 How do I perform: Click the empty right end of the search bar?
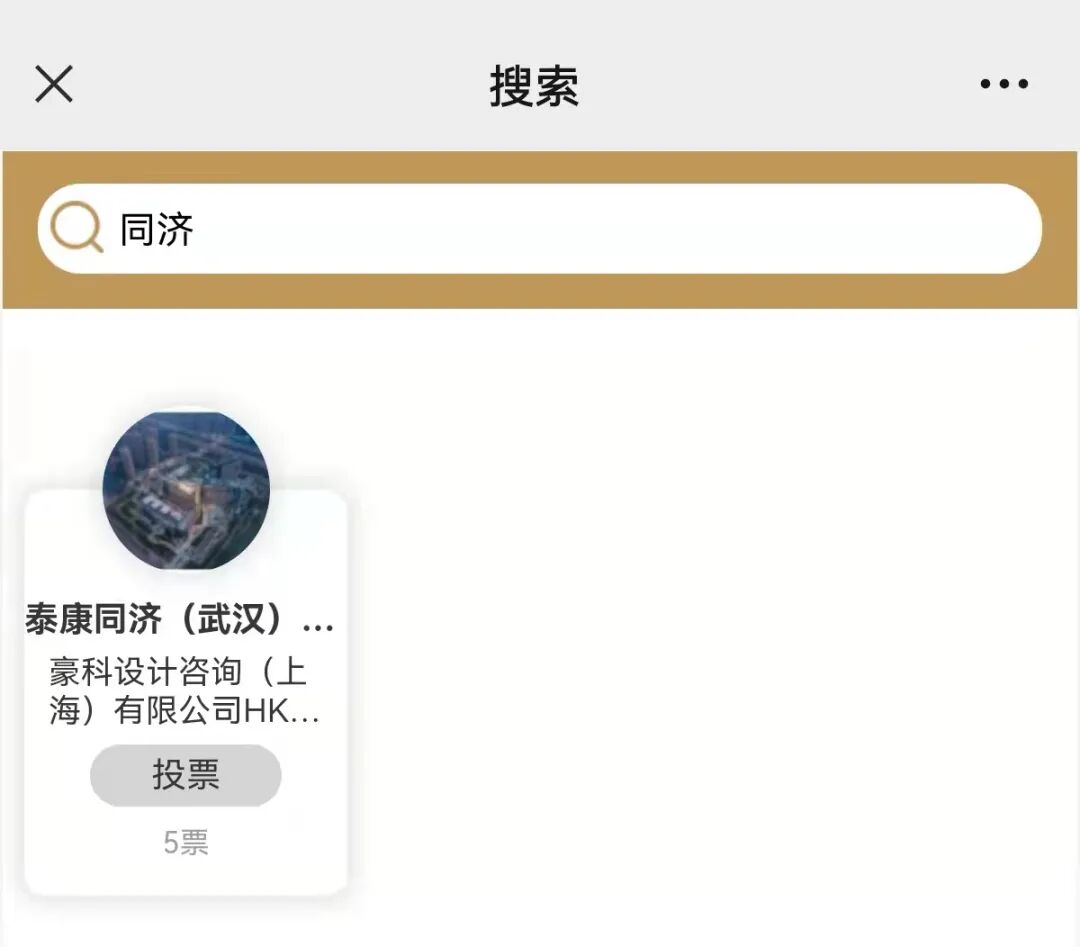click(895, 229)
